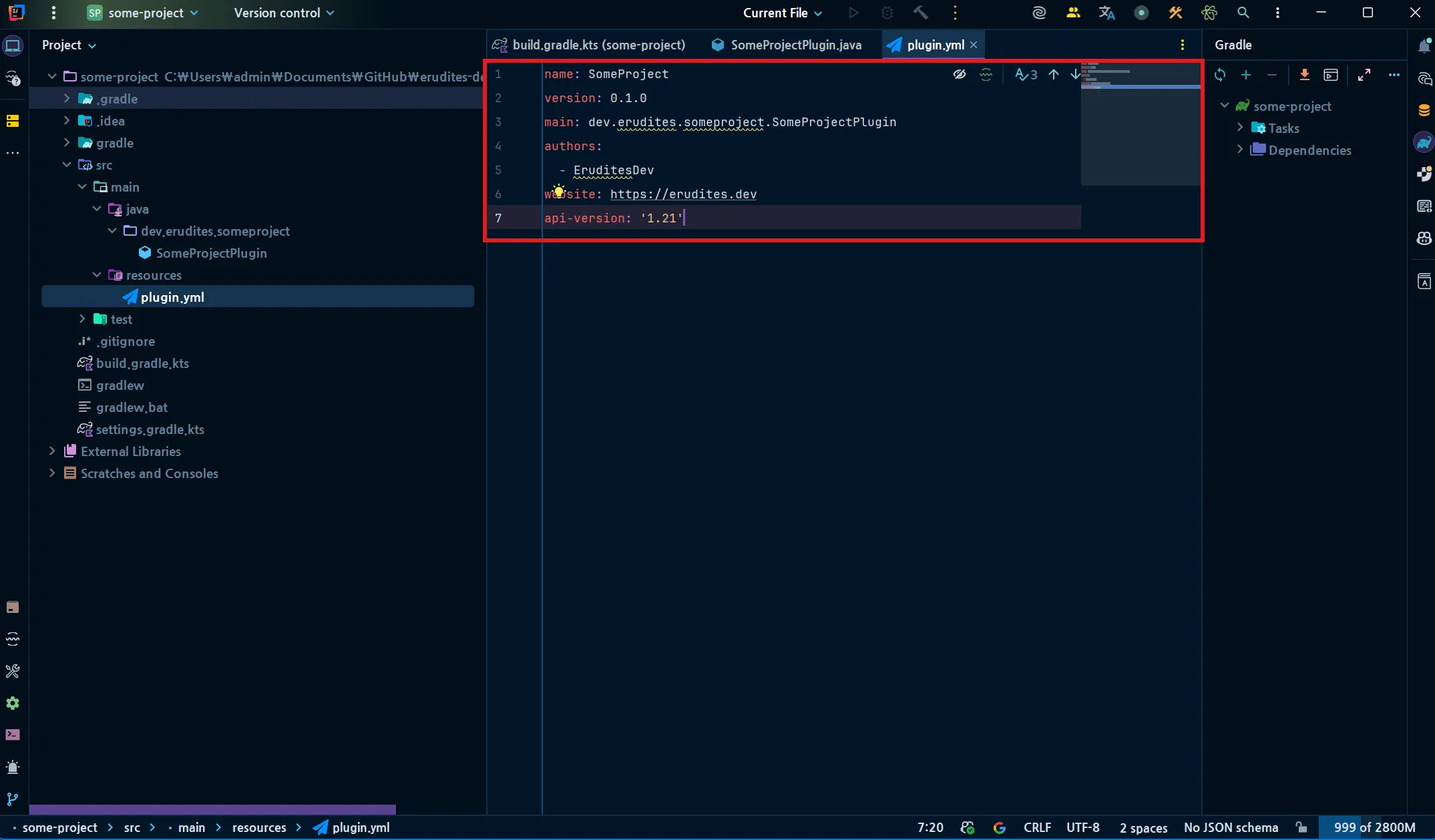Reload all Gradle projects with the sync icon
This screenshot has height=840, width=1435.
[x=1220, y=75]
